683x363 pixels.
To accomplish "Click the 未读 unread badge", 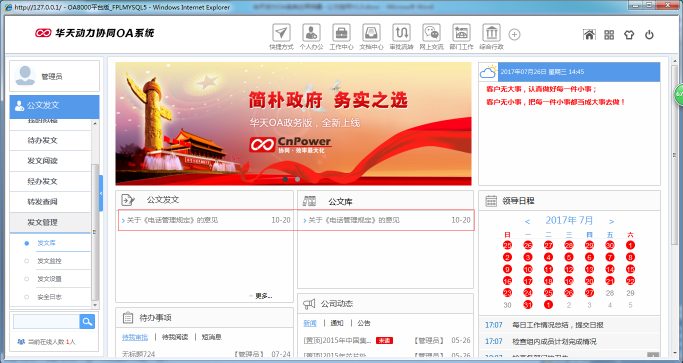I will pos(384,340).
